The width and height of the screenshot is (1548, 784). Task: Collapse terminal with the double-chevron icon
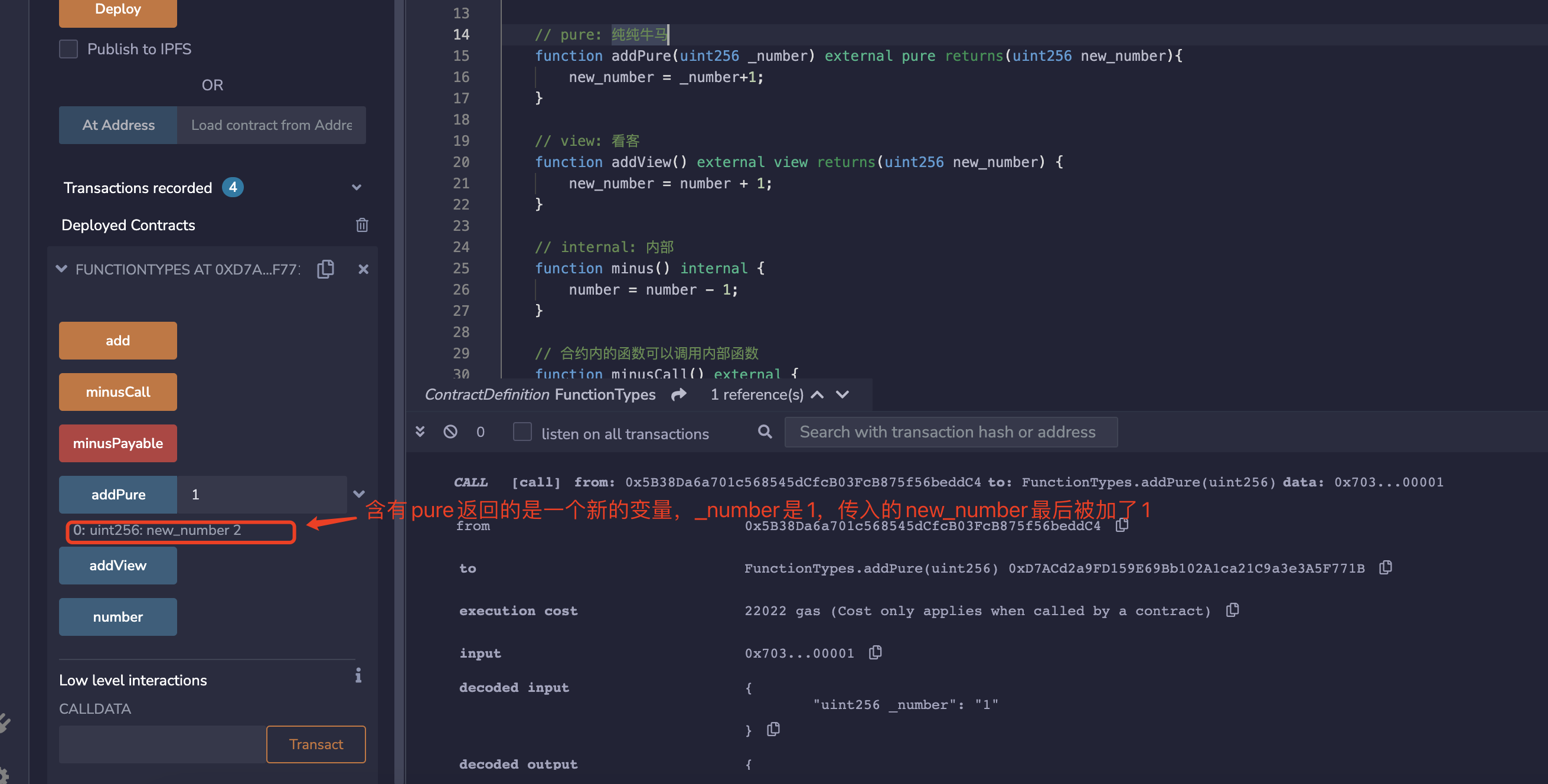pyautogui.click(x=420, y=432)
